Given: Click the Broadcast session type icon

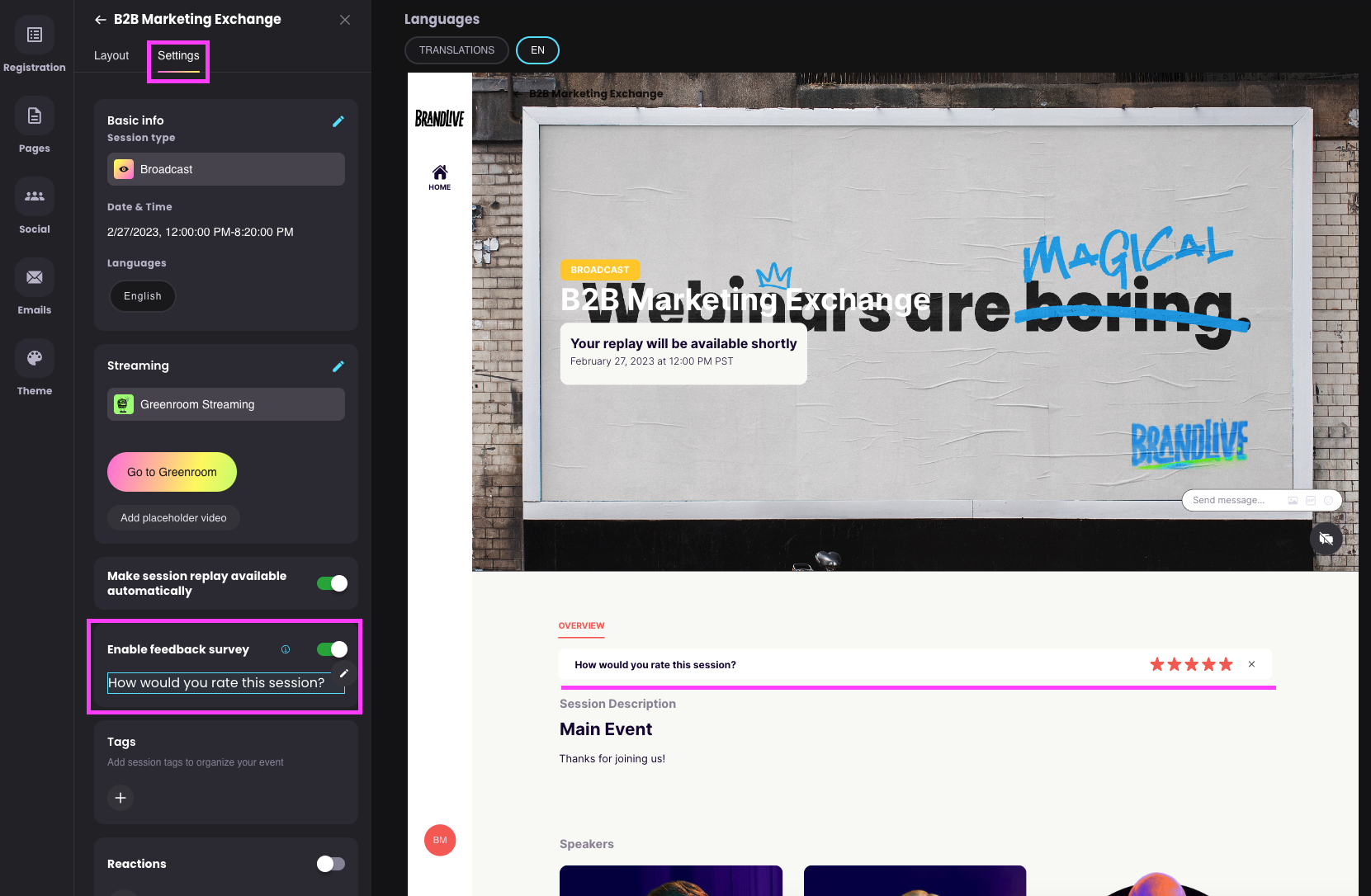Looking at the screenshot, I should click(124, 169).
